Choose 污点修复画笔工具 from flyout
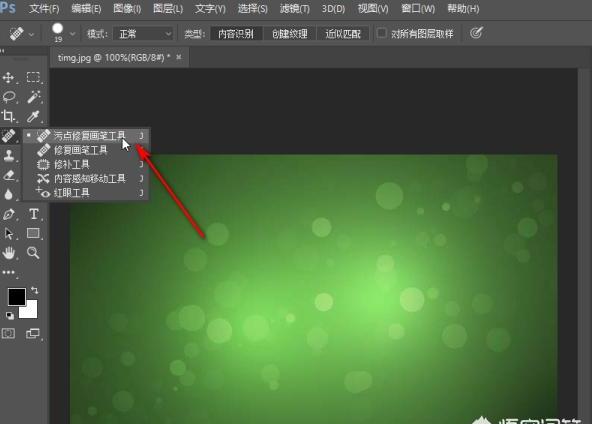 click(86, 136)
